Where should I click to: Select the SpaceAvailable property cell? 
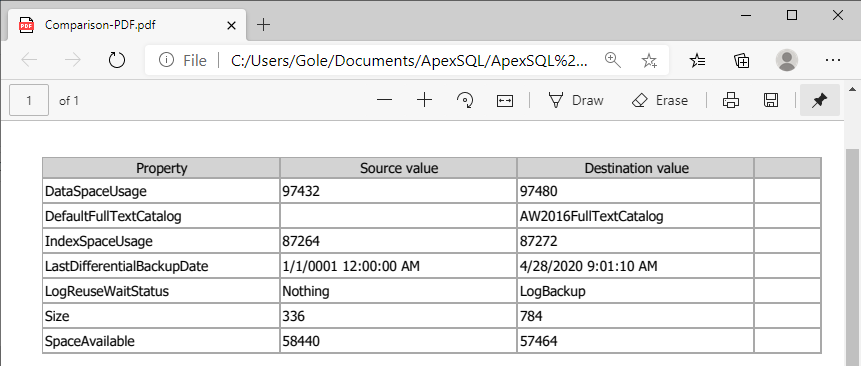click(161, 341)
